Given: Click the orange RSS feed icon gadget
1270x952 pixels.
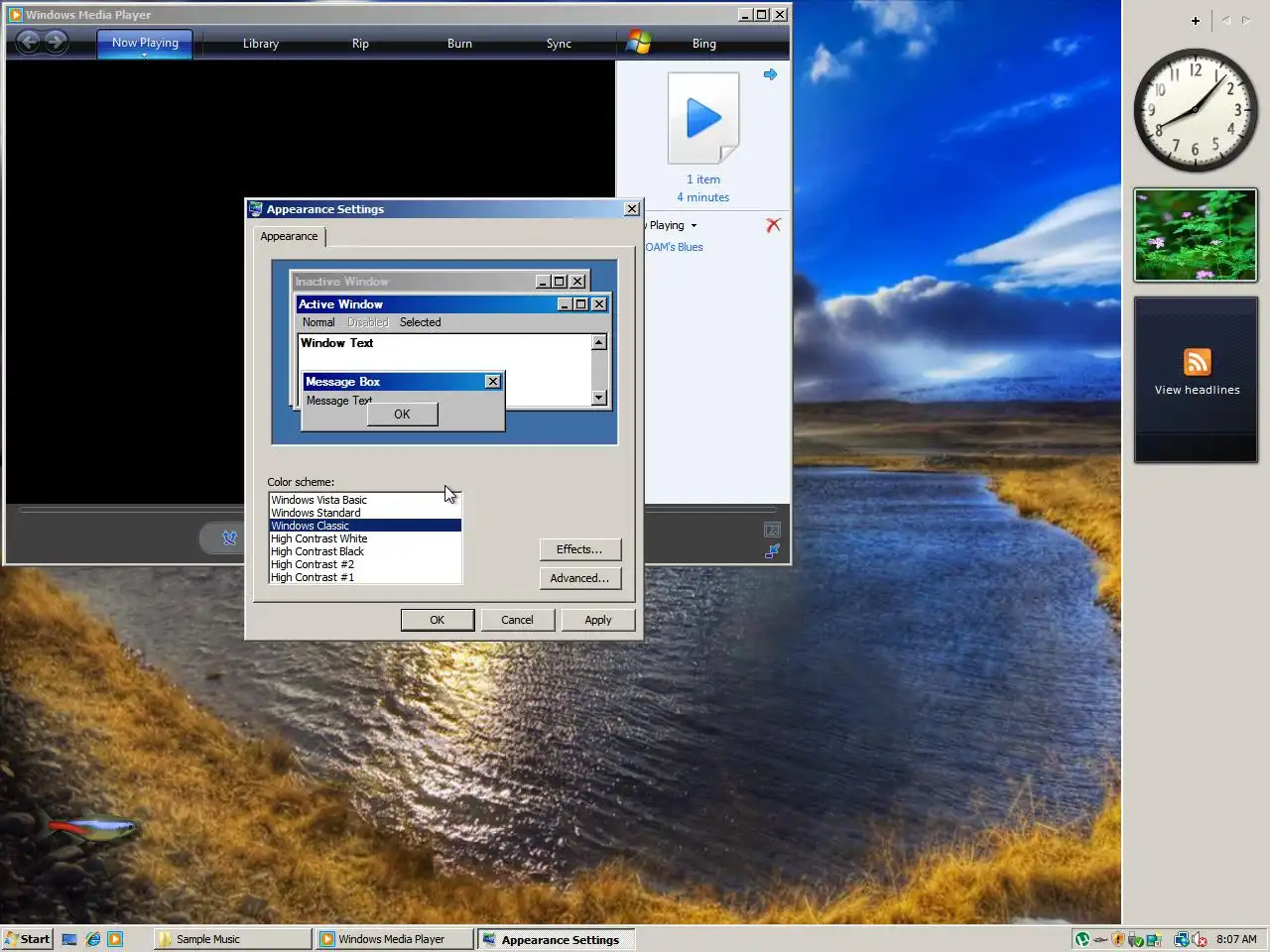Looking at the screenshot, I should coord(1197,362).
